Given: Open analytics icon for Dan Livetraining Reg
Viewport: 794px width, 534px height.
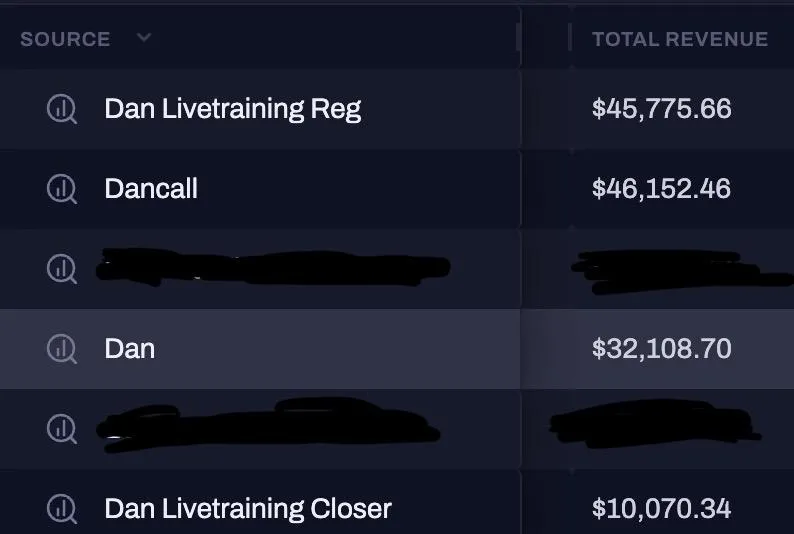Looking at the screenshot, I should click(x=62, y=109).
